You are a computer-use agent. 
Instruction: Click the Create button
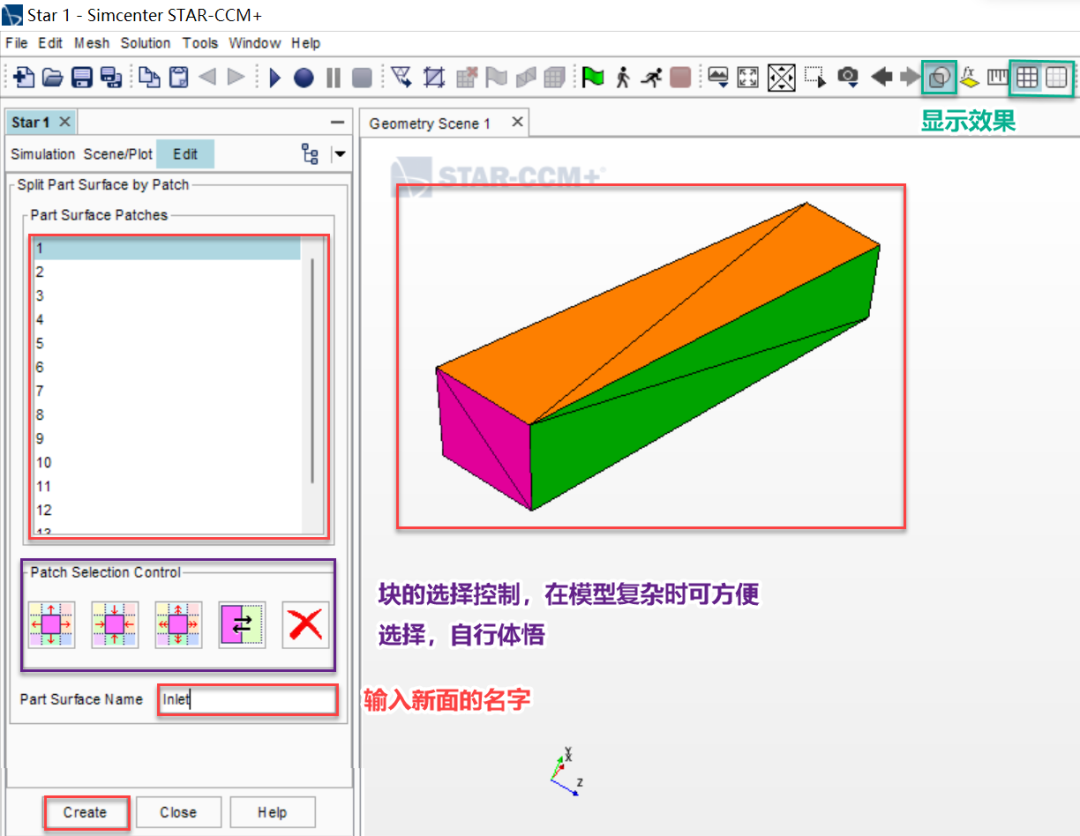[85, 813]
